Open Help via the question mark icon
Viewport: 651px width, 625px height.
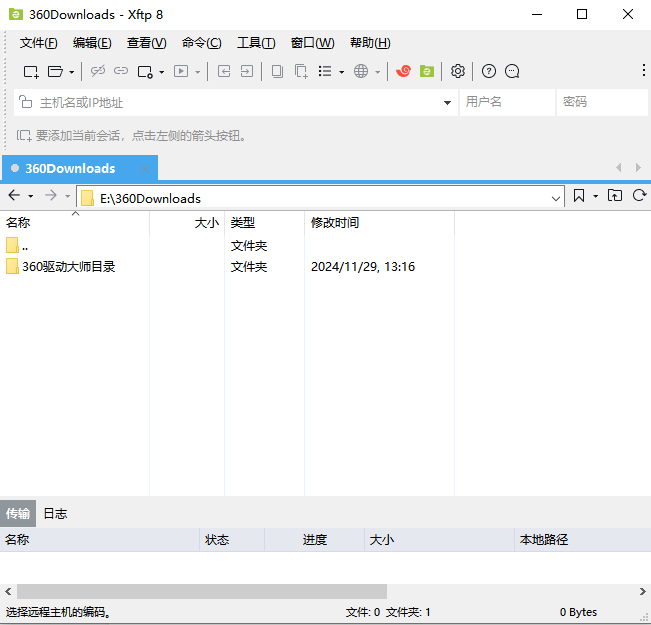click(x=489, y=71)
